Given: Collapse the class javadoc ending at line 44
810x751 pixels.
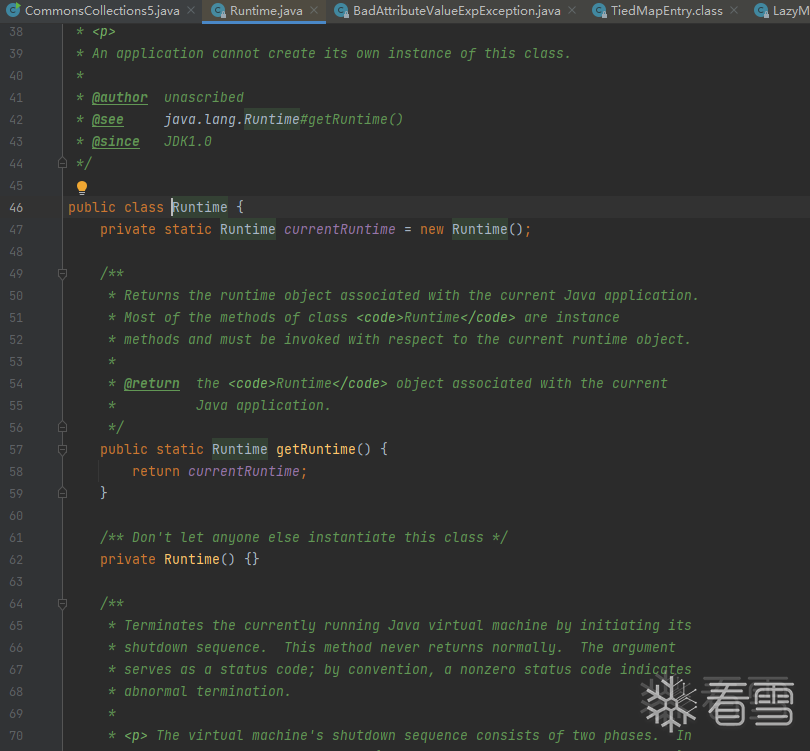Looking at the screenshot, I should point(63,163).
